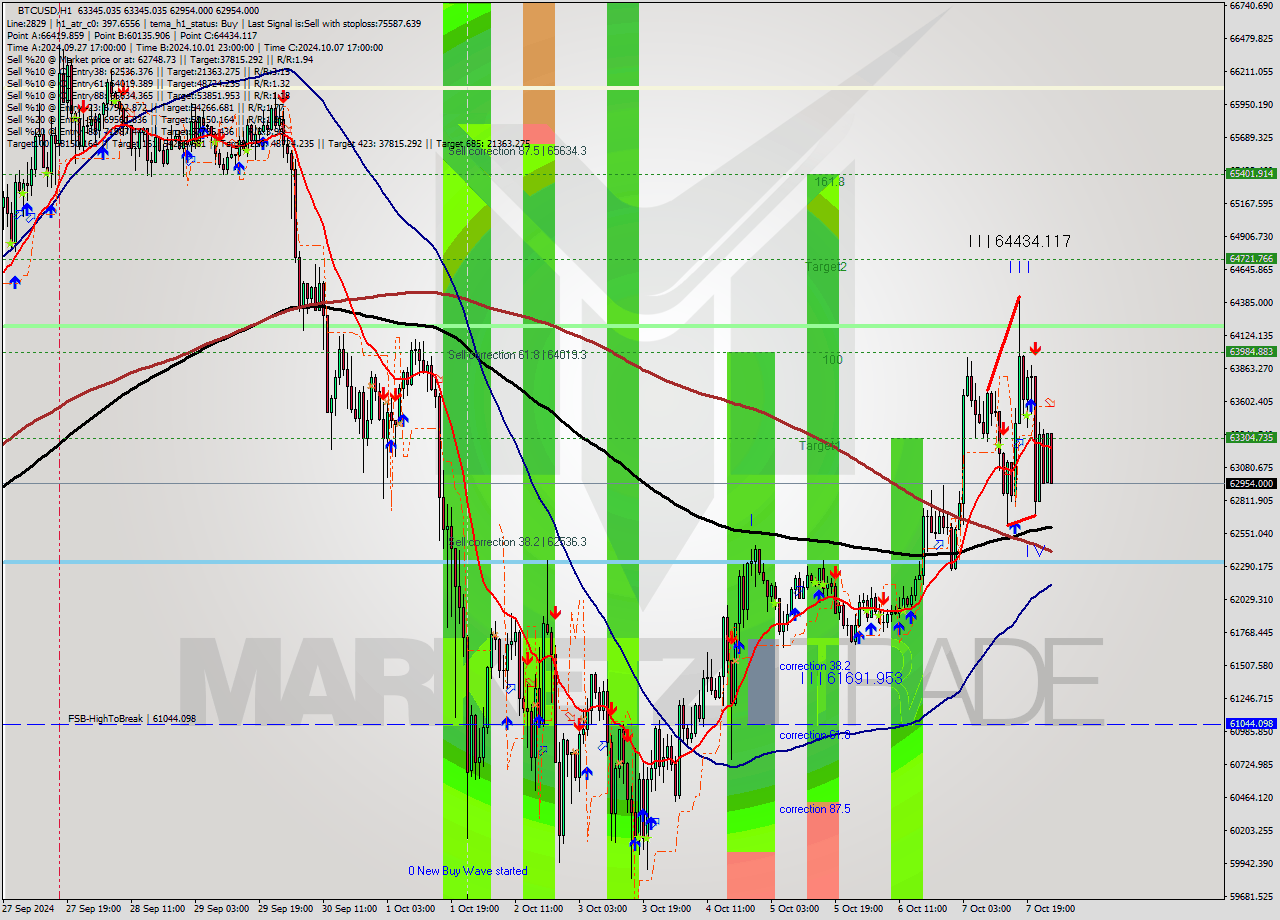Click the 62954.000 current price tag
The height and width of the screenshot is (920, 1280).
pos(1251,483)
